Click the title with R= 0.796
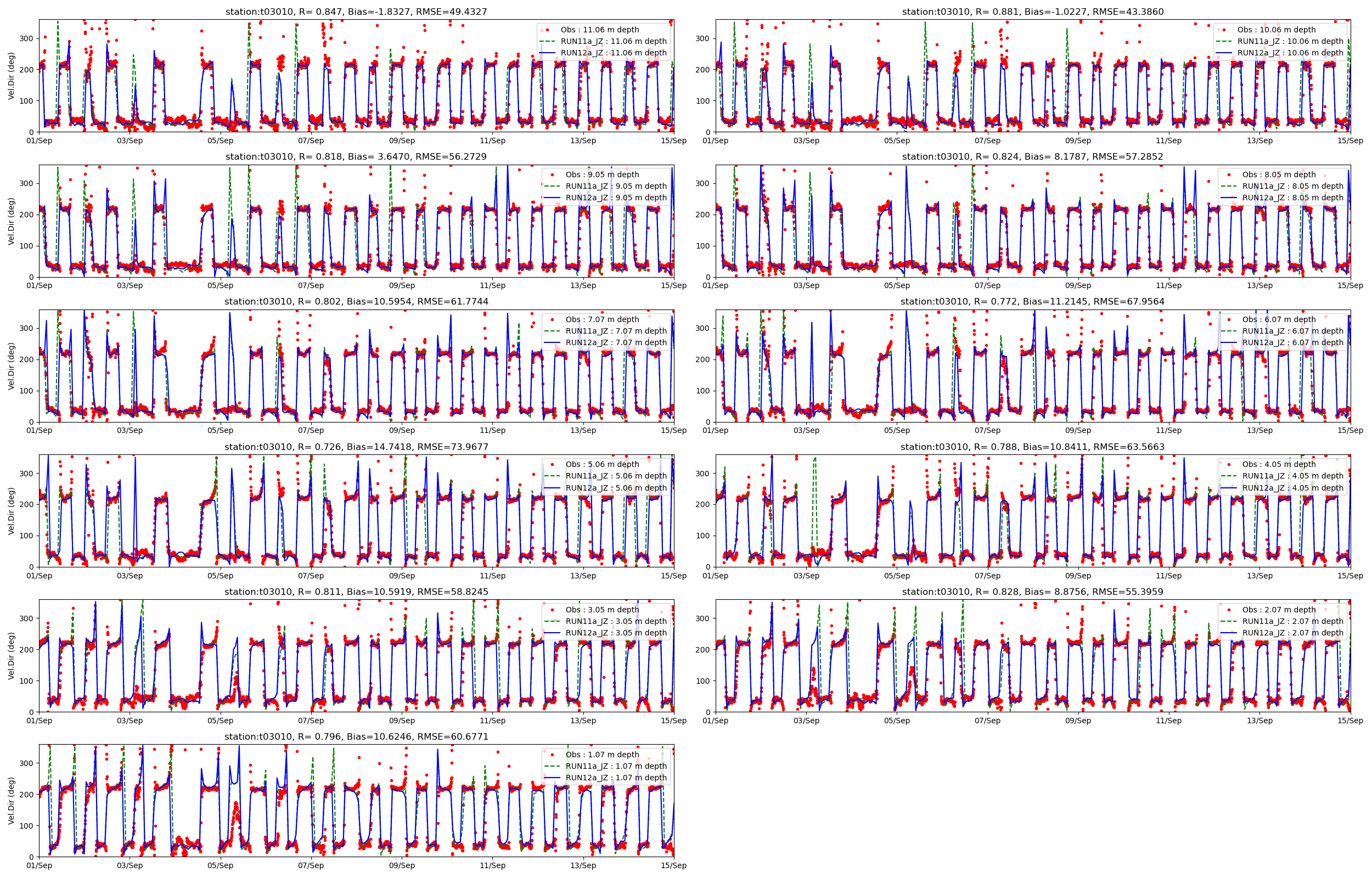 click(x=356, y=736)
